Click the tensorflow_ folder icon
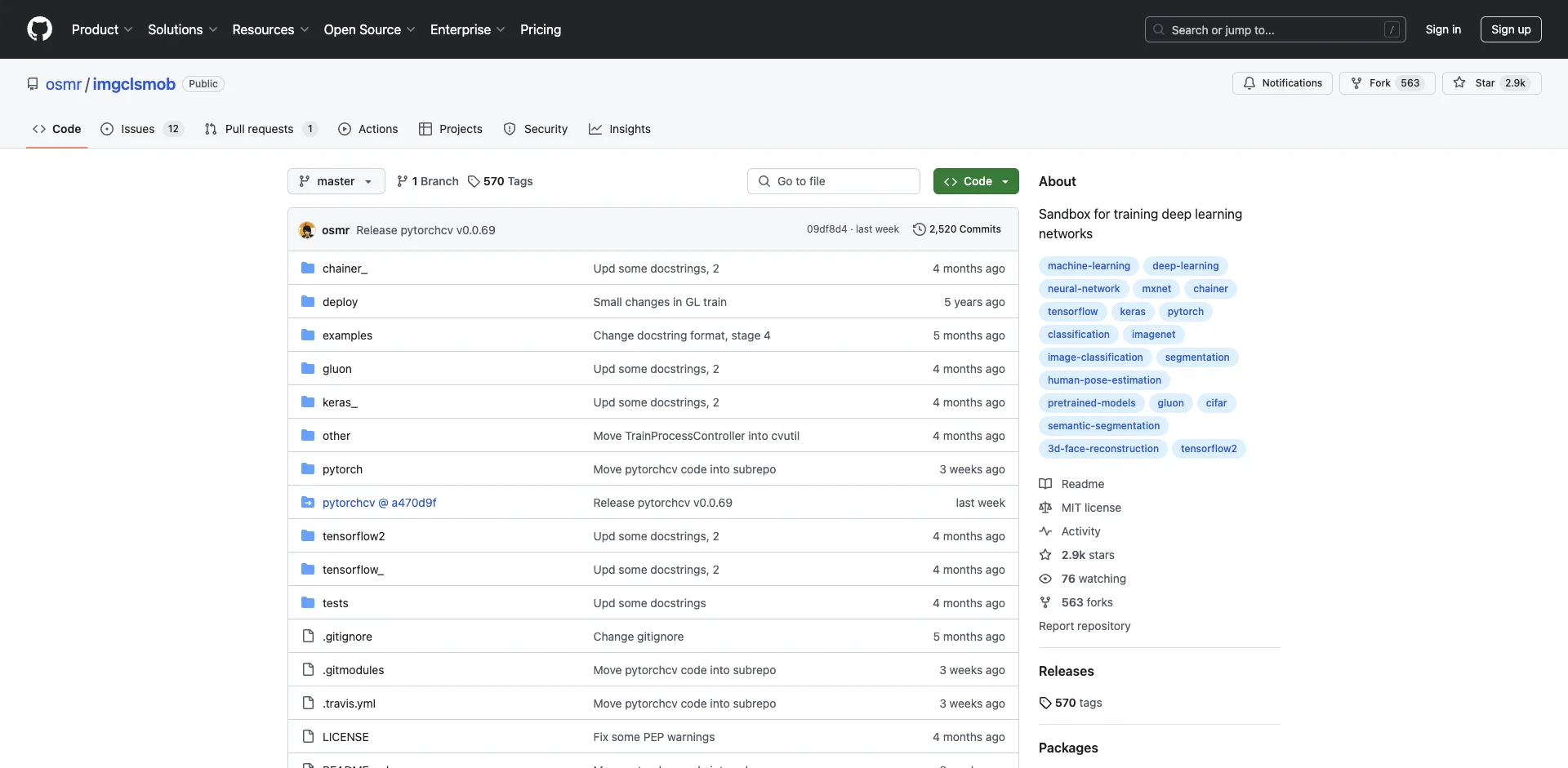 click(308, 569)
